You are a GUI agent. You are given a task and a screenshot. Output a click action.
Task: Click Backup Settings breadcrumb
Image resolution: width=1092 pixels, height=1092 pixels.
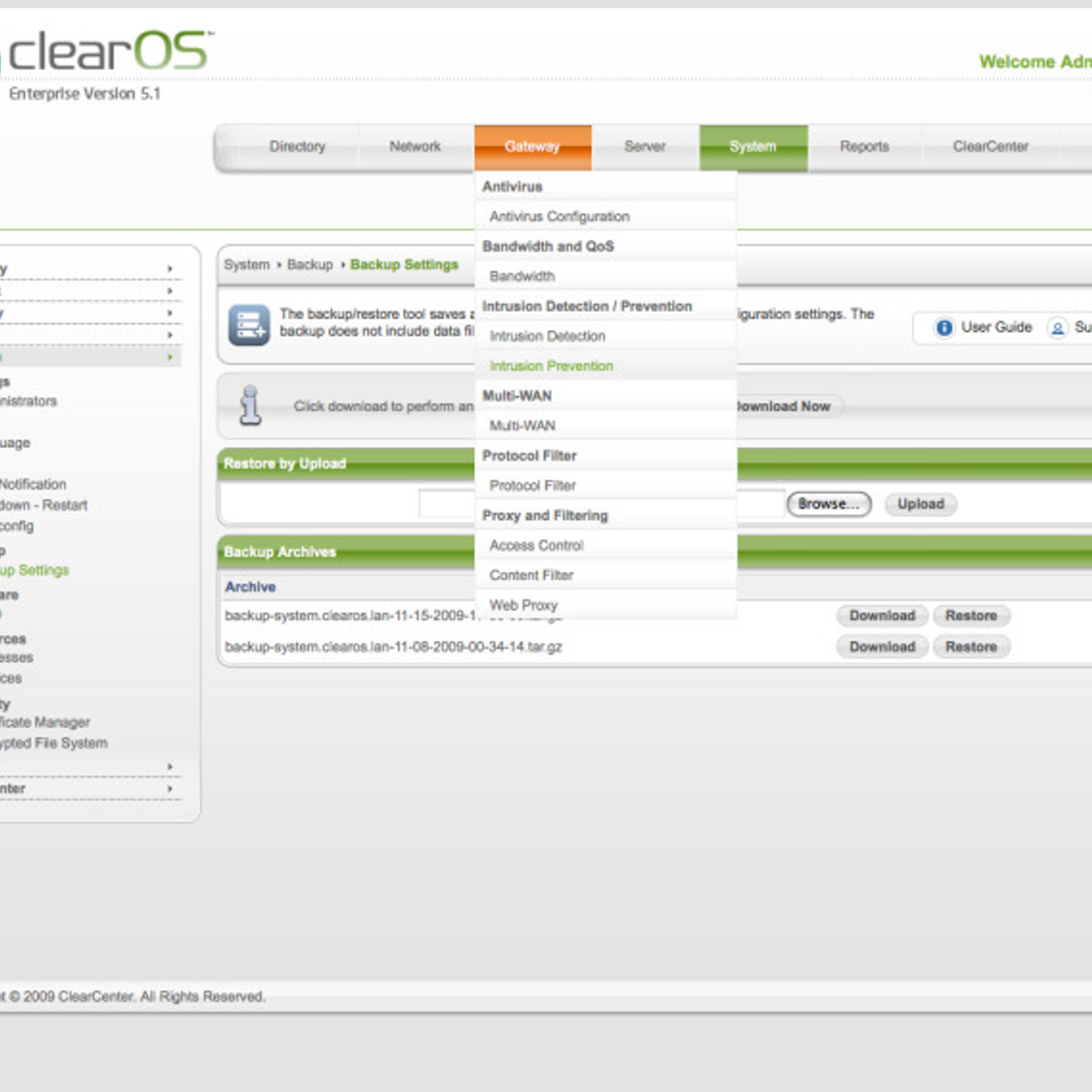tap(404, 265)
